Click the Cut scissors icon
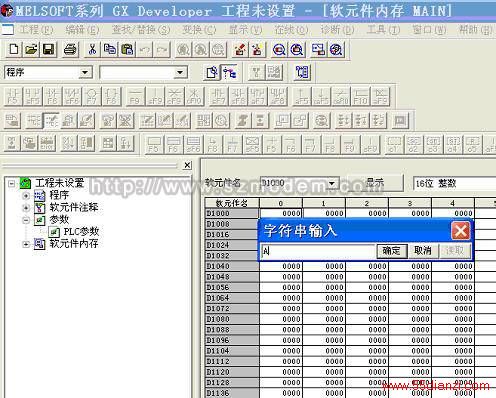496x398 pixels. coord(92,50)
